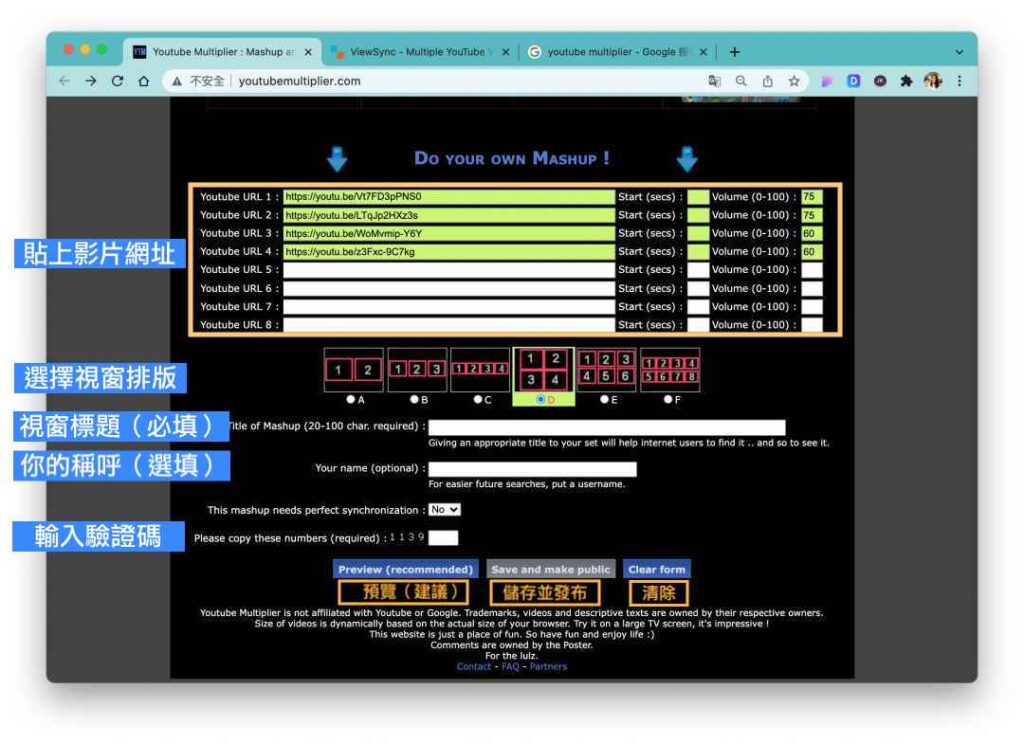Open the profile avatar menu

pos(933,81)
